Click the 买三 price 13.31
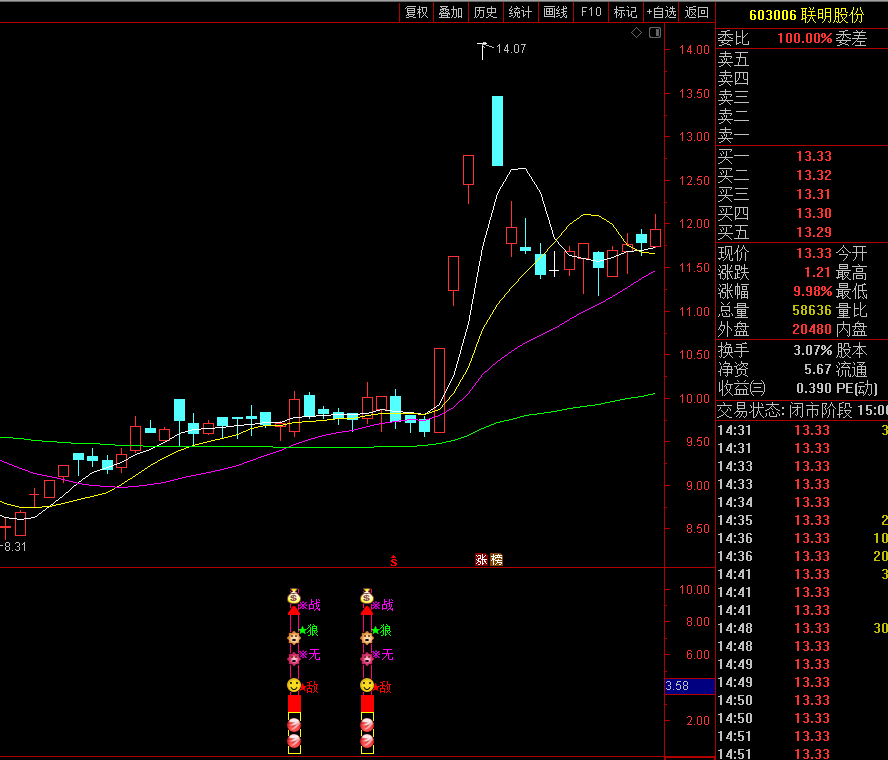Screen dimensions: 888x760 point(814,194)
